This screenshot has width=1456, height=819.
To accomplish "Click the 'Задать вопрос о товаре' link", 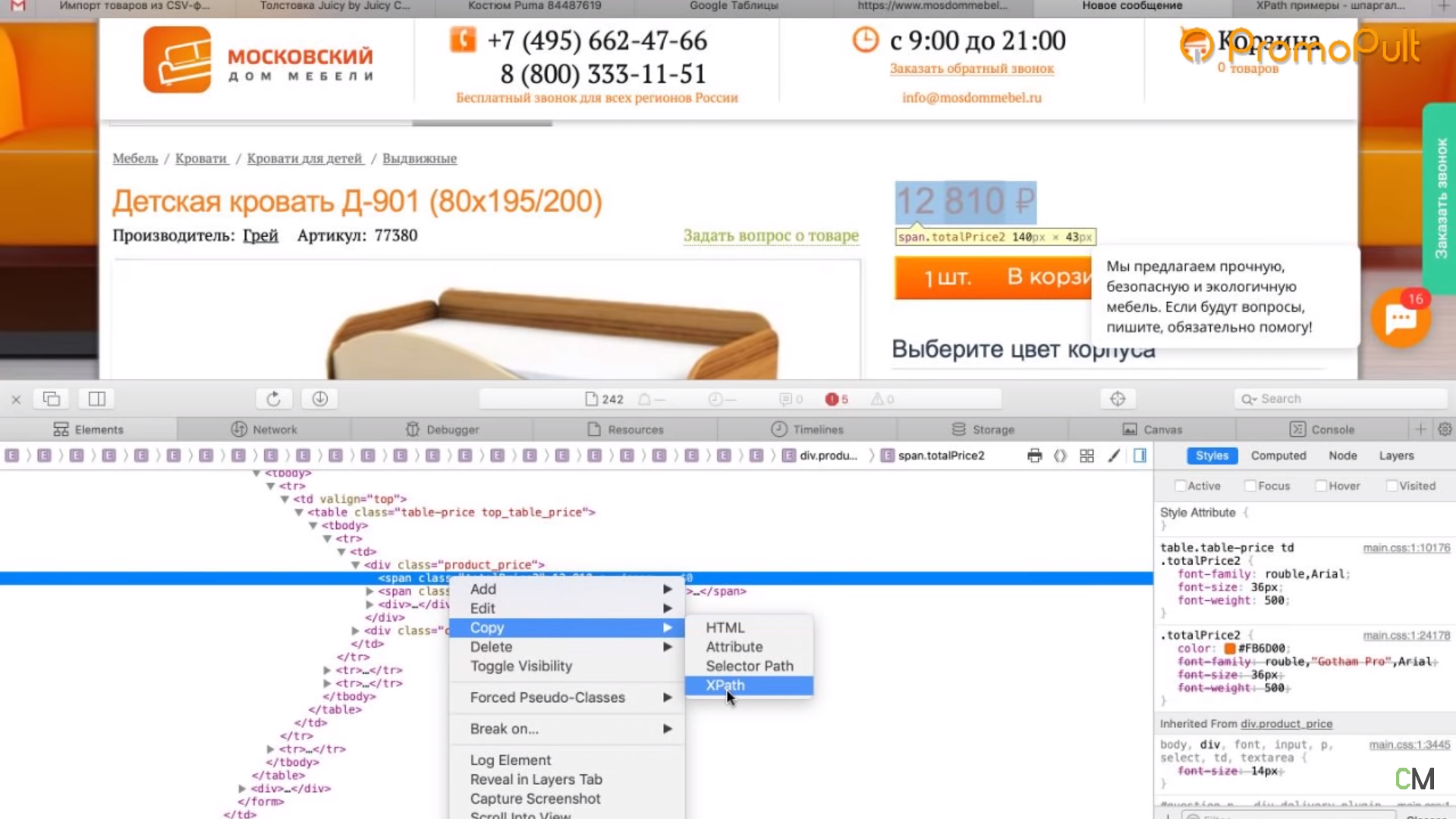I will pyautogui.click(x=771, y=235).
